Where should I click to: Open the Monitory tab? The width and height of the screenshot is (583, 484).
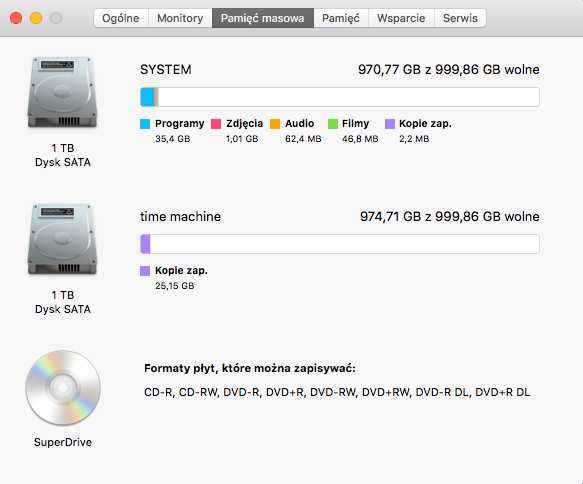180,18
